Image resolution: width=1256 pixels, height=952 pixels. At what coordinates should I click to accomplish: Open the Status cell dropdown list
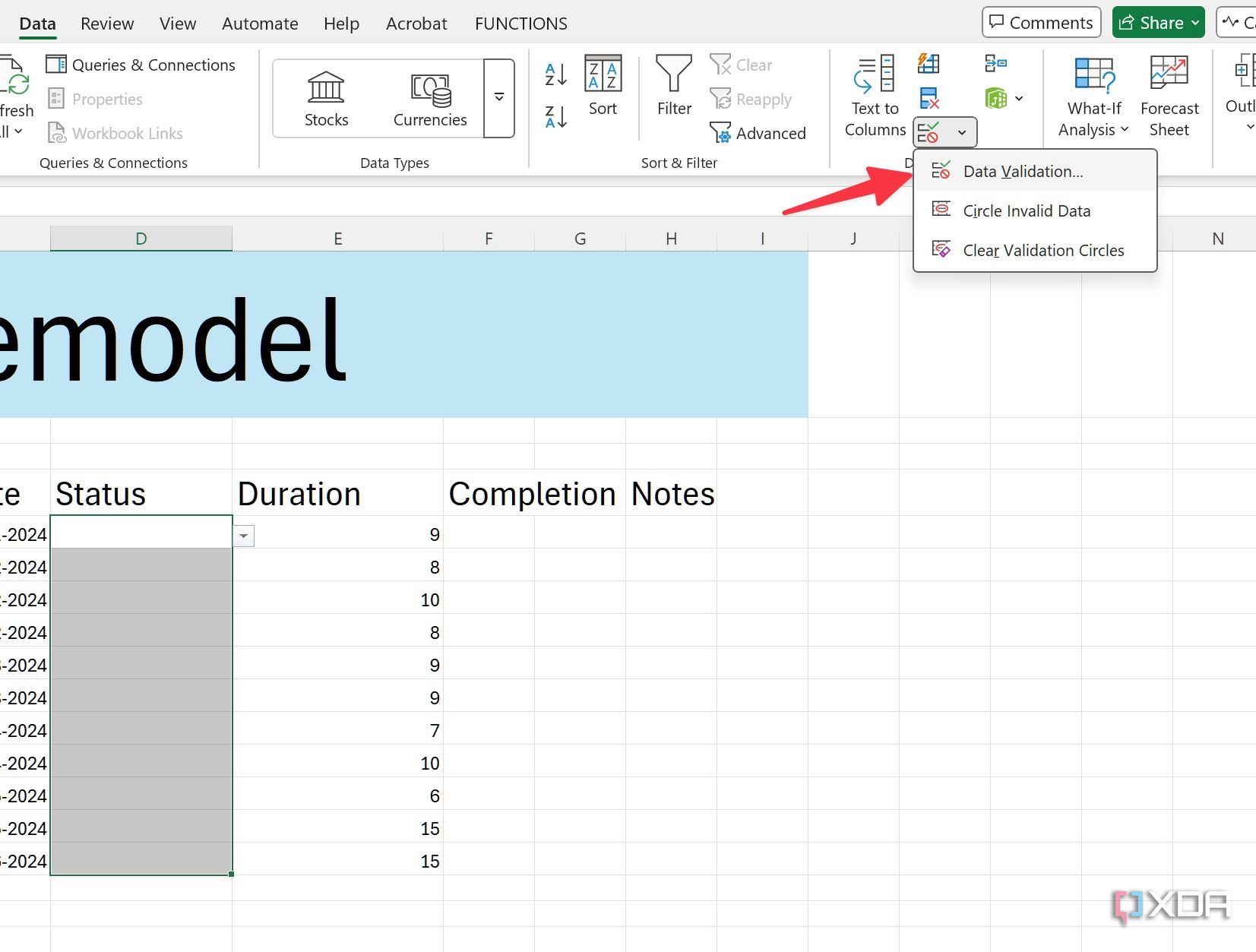pyautogui.click(x=243, y=536)
